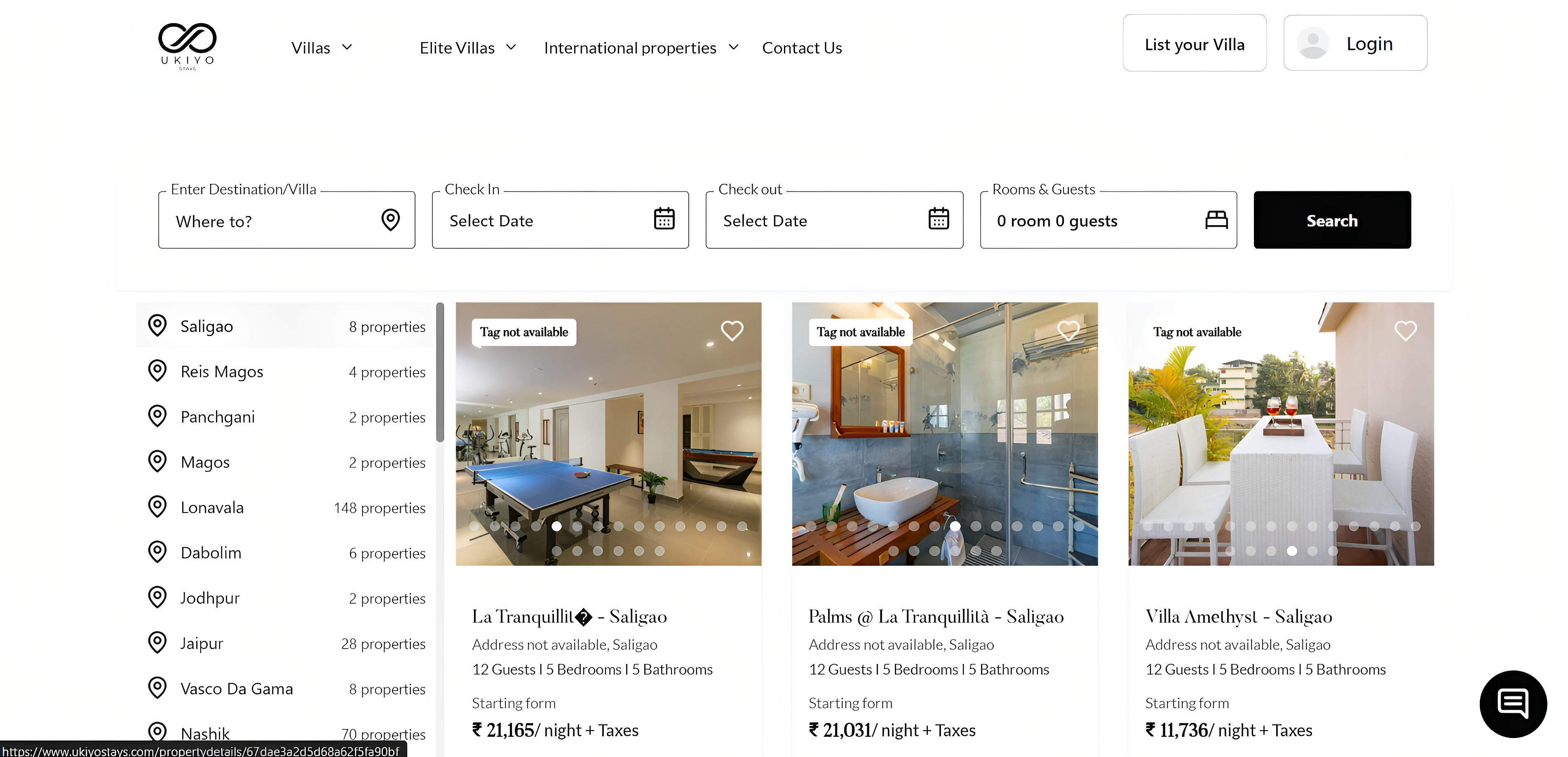1568x757 pixels.
Task: Open the chat support bubble
Action: pos(1513,703)
